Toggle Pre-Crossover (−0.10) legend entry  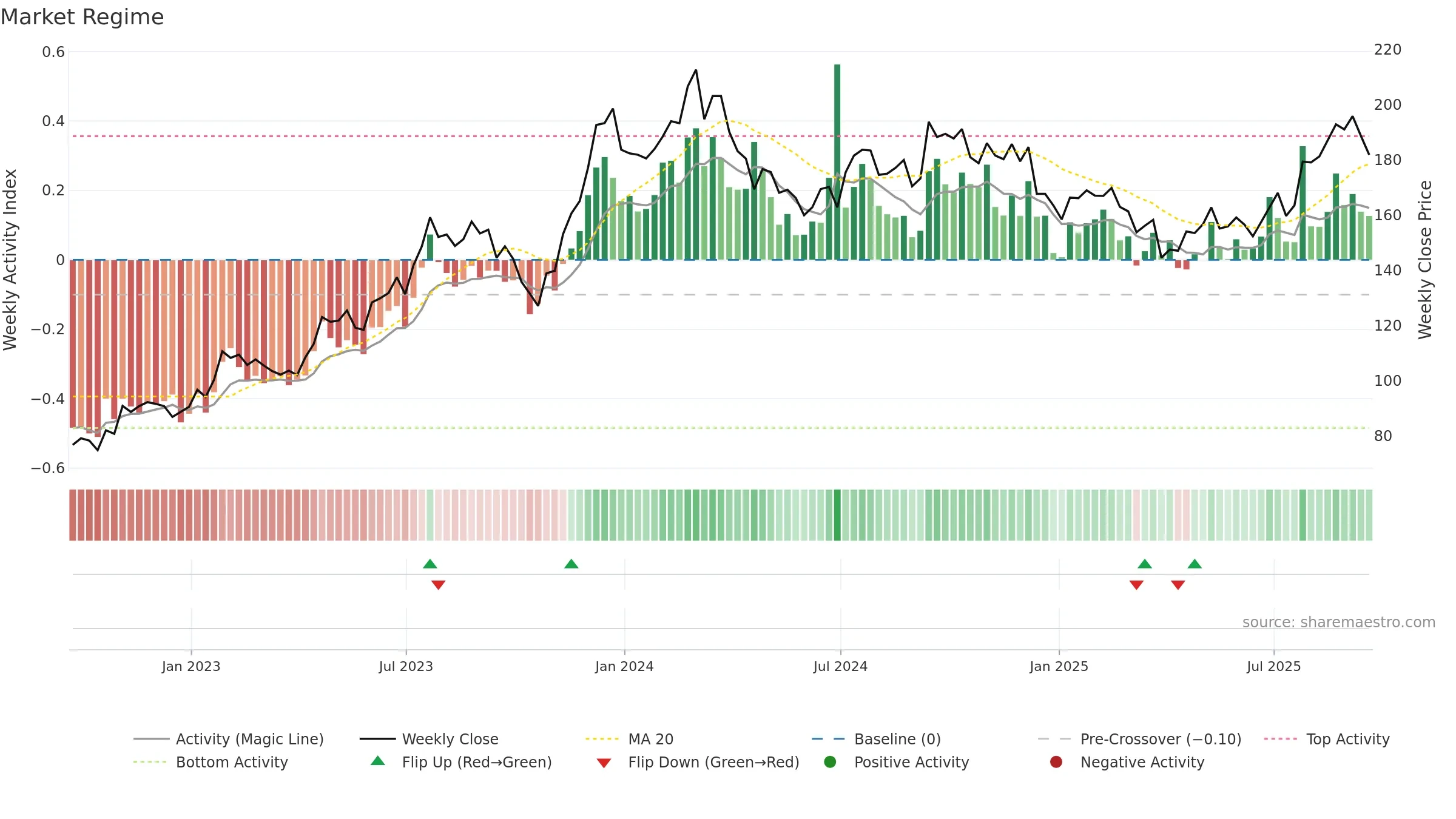(1140, 739)
